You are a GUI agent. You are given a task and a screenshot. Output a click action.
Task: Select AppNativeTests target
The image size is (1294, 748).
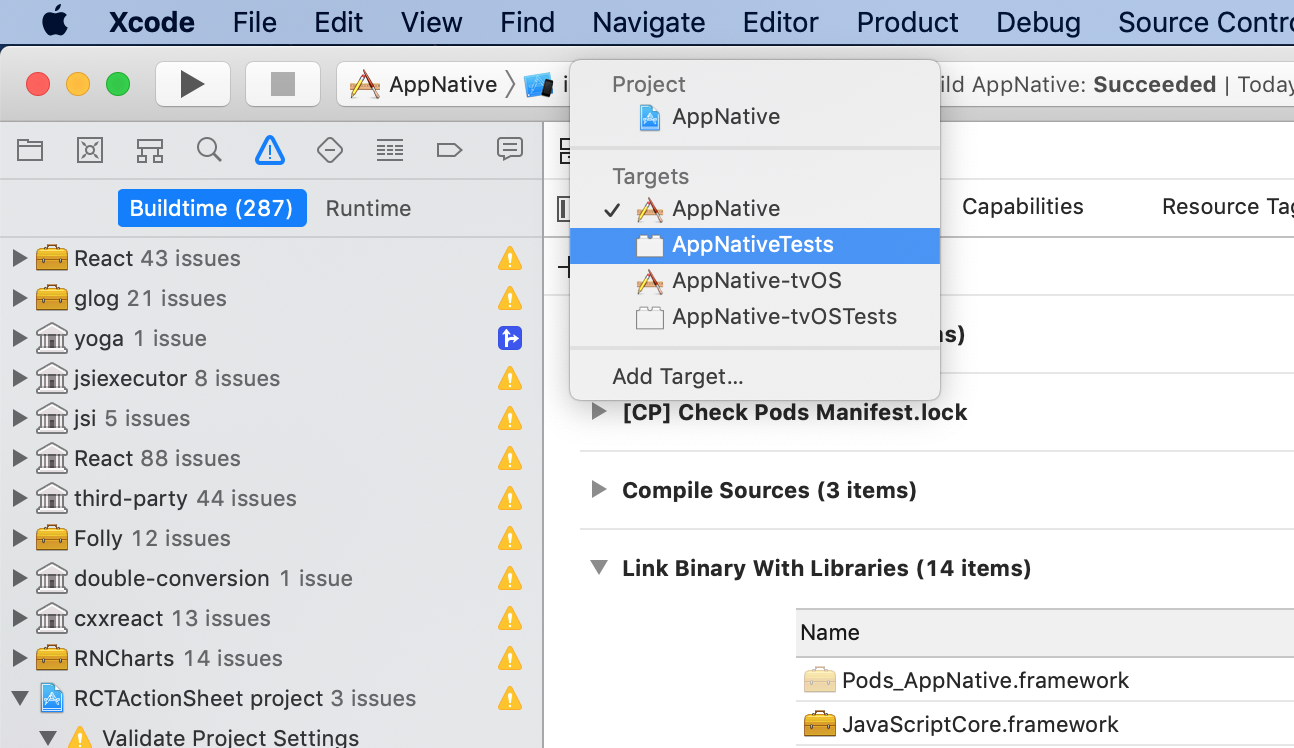click(755, 245)
